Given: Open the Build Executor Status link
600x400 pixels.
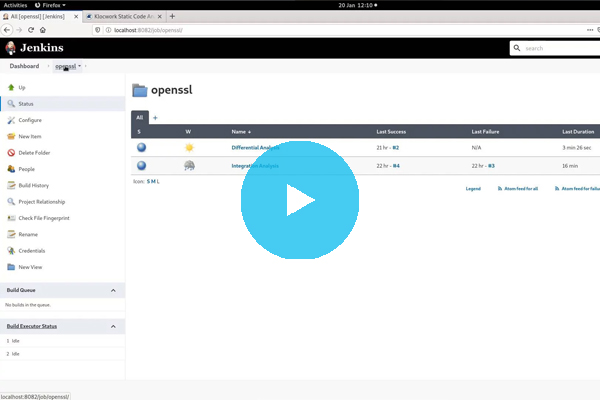Looking at the screenshot, I should (32, 326).
